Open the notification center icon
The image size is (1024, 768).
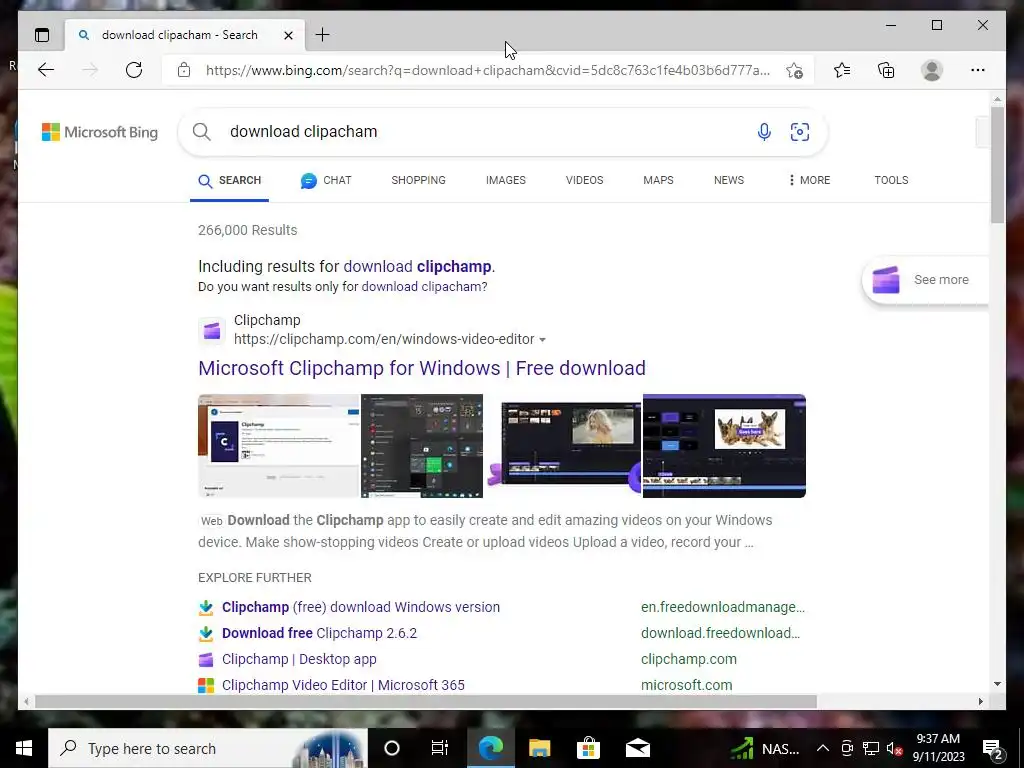(x=993, y=749)
